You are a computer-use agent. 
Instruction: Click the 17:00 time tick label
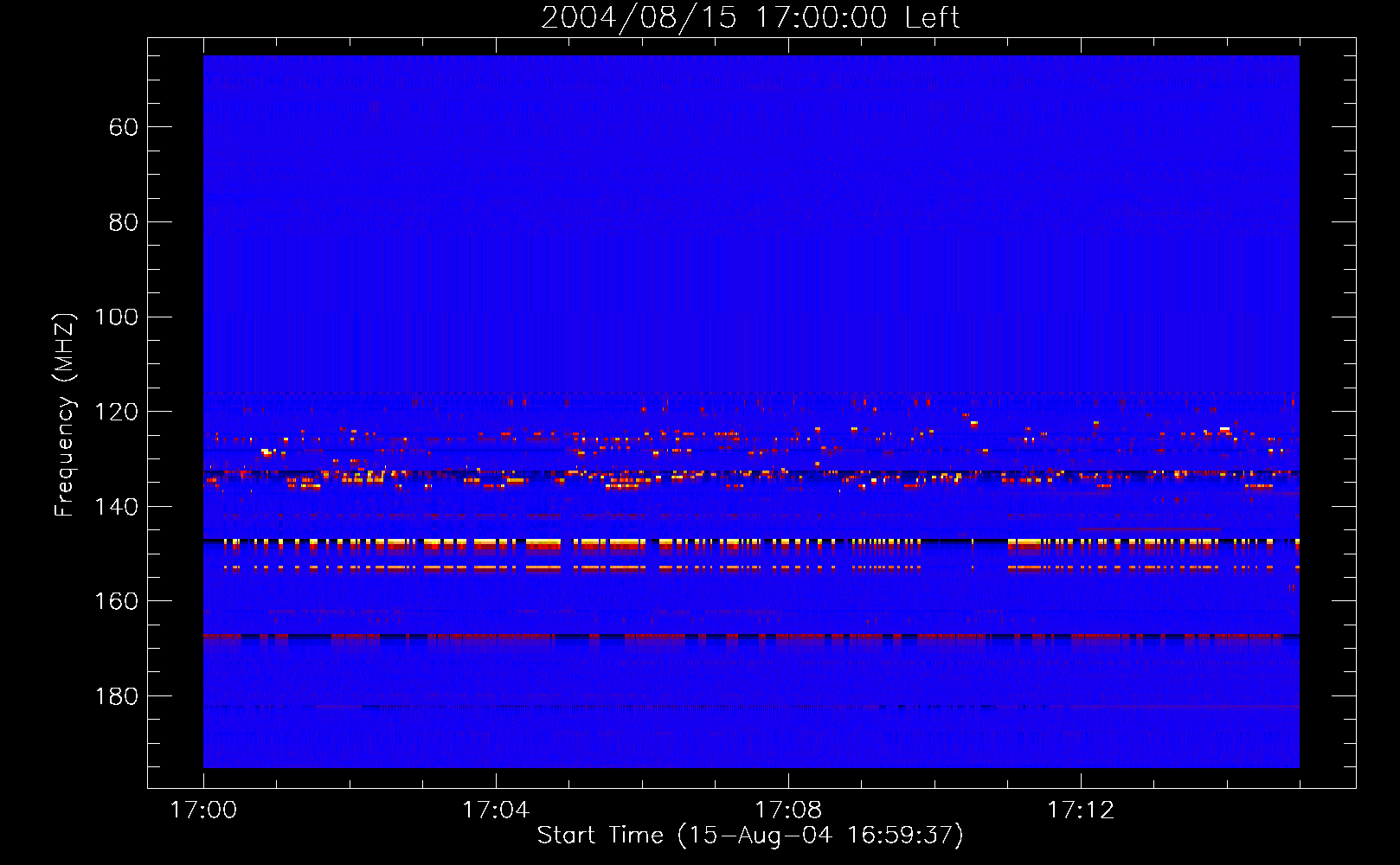click(203, 811)
